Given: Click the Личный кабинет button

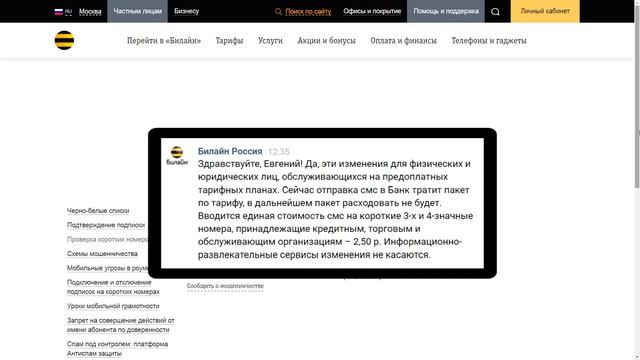Looking at the screenshot, I should (x=545, y=11).
